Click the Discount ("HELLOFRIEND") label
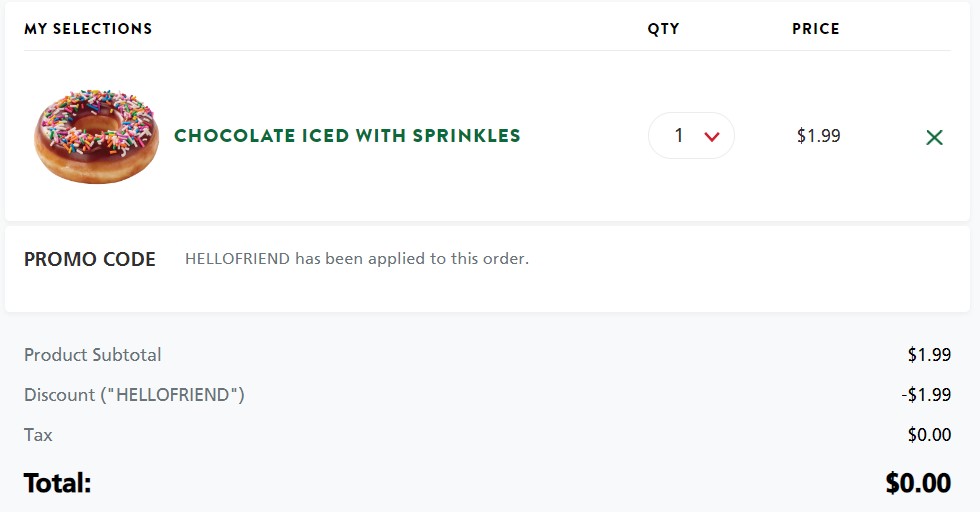Viewport: 980px width, 512px height. coord(134,395)
